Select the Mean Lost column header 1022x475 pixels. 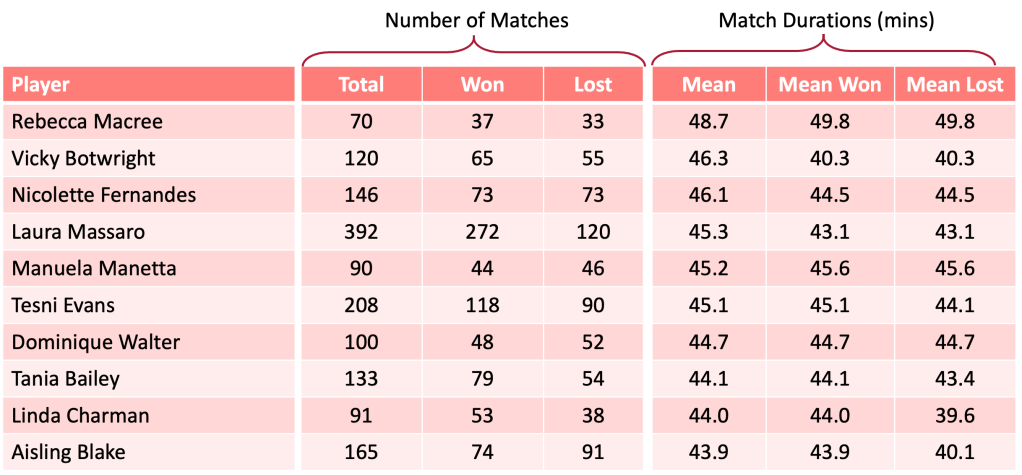pyautogui.click(x=955, y=85)
